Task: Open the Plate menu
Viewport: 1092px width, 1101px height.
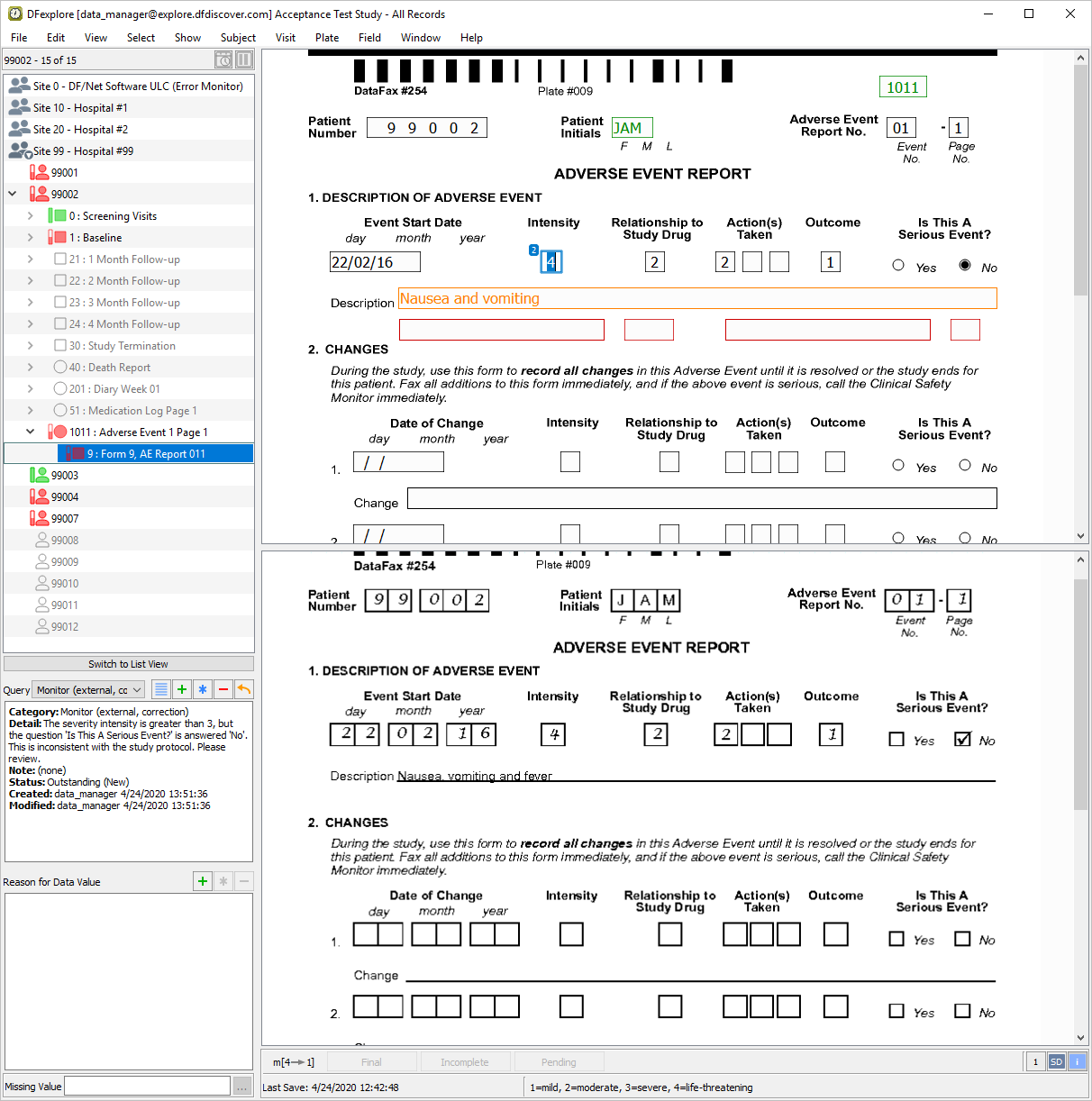Action: coord(327,38)
